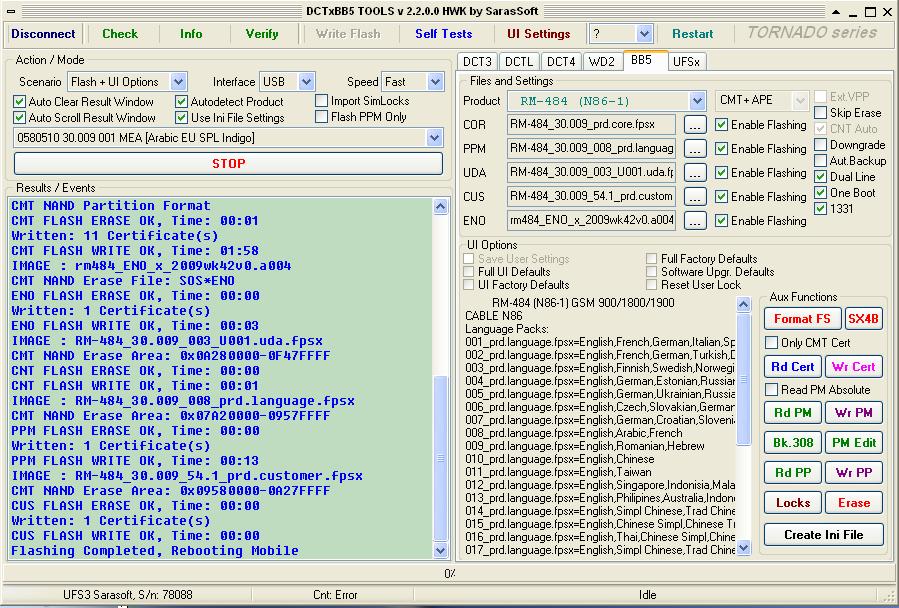Toggle the 1331 checkbox
The image size is (899, 608).
point(820,209)
